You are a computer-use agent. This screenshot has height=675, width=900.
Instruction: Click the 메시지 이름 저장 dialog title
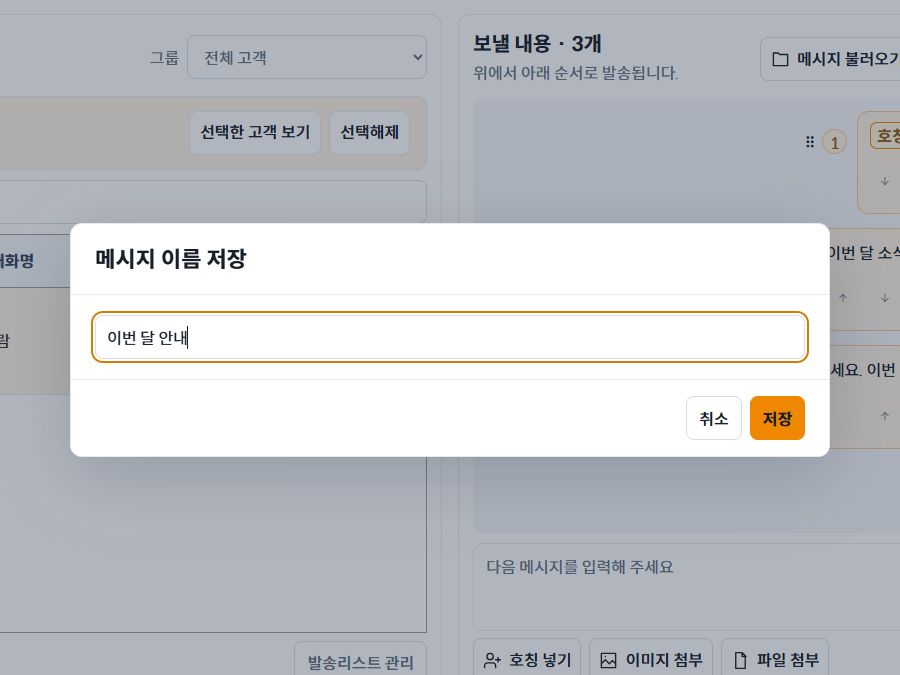[x=170, y=258]
